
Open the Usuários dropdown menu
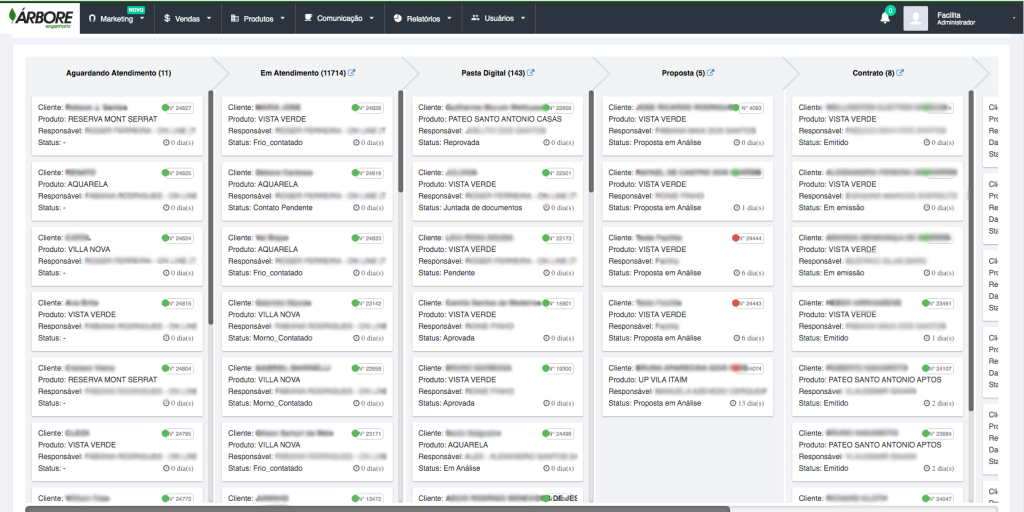[497, 18]
